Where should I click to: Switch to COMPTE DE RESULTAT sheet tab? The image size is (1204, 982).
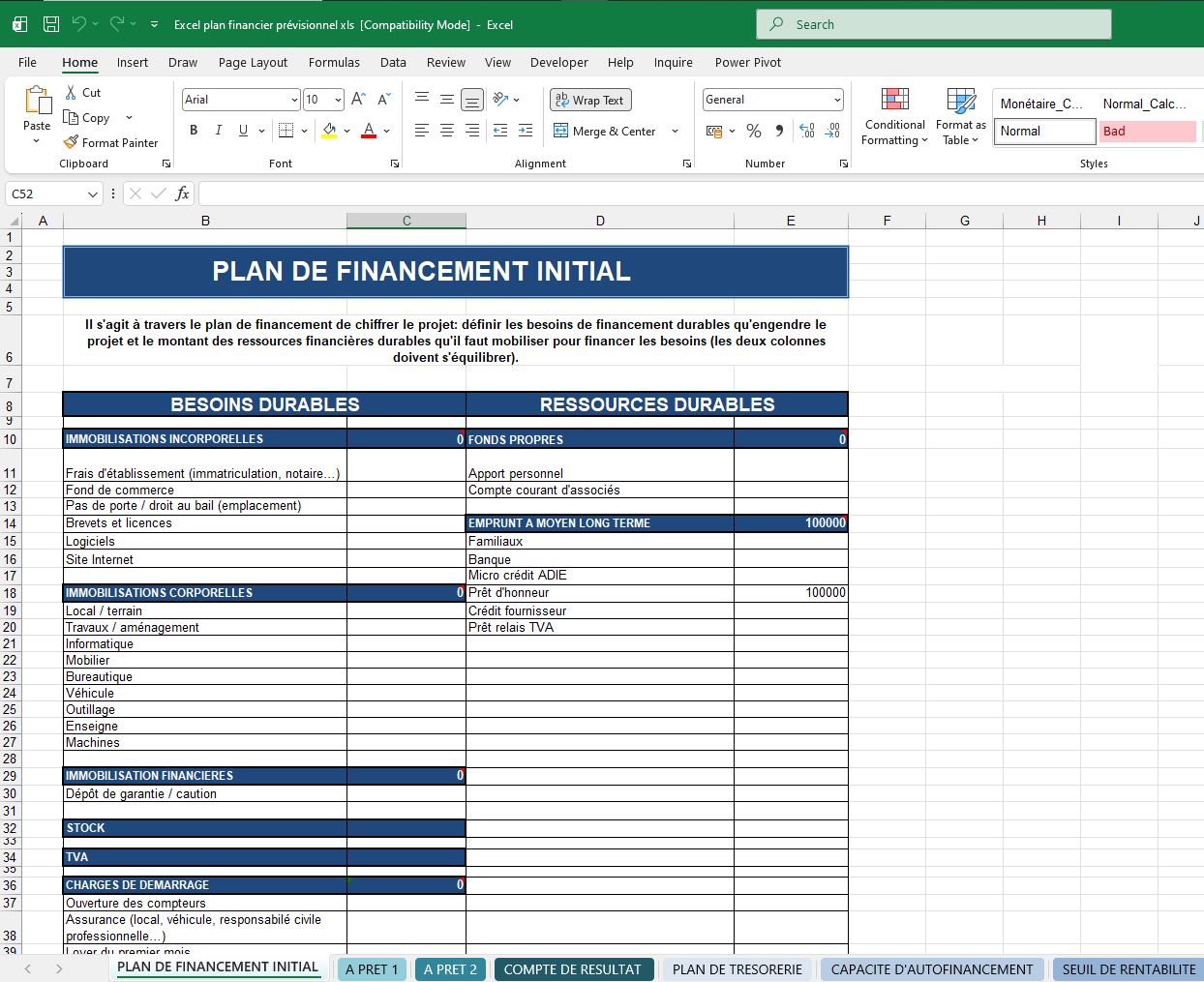573,969
